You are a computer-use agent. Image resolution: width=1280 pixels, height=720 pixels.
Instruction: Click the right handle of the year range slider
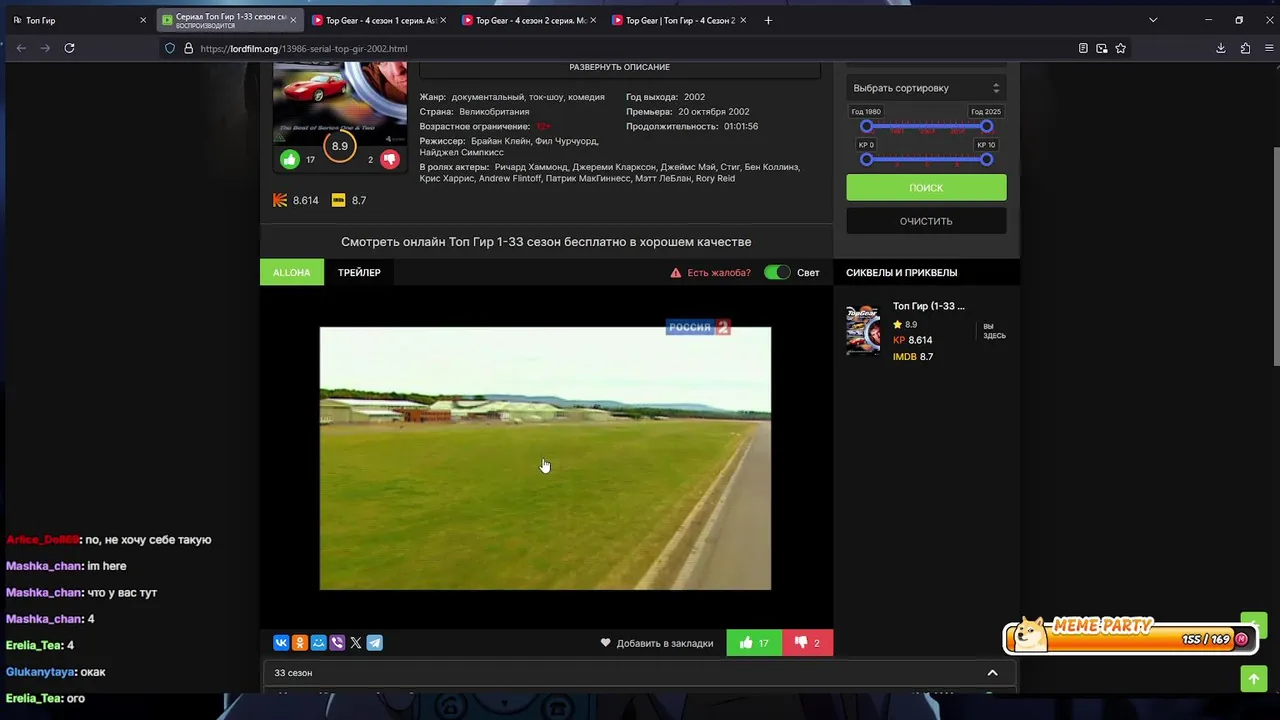(x=987, y=126)
